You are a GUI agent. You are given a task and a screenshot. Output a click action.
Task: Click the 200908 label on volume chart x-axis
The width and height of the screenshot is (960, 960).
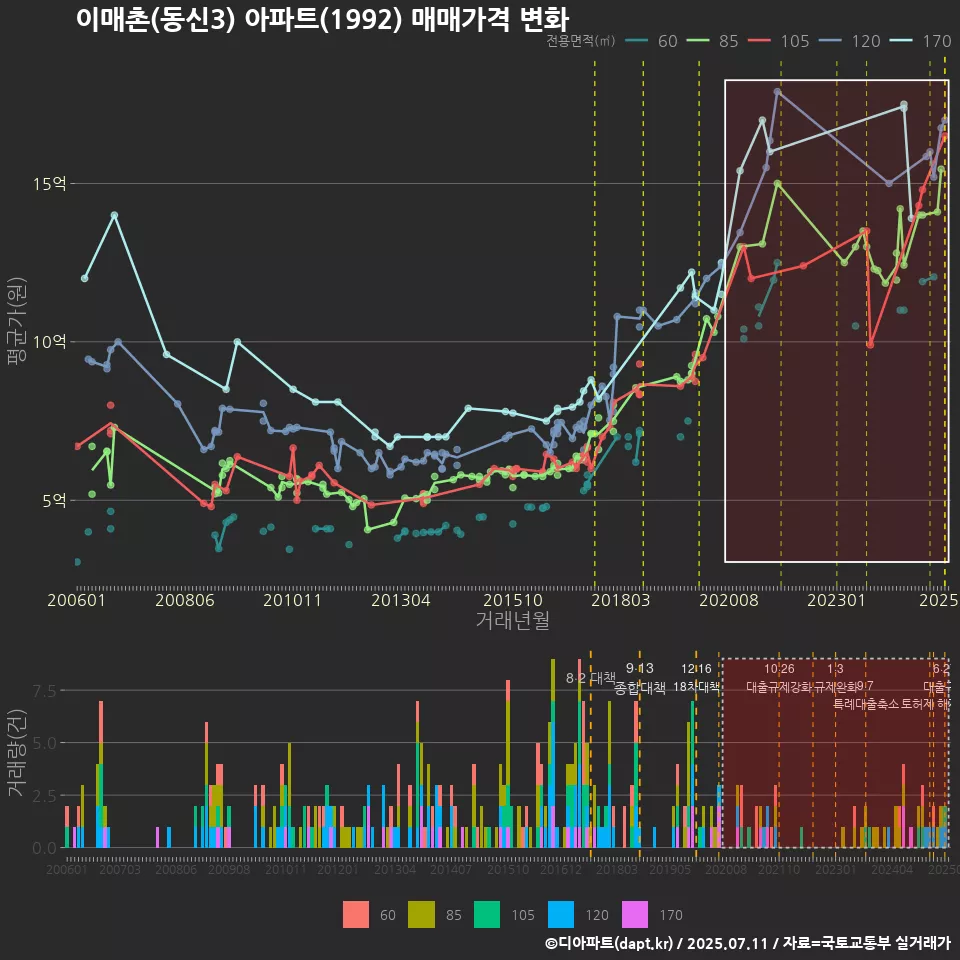[x=229, y=869]
